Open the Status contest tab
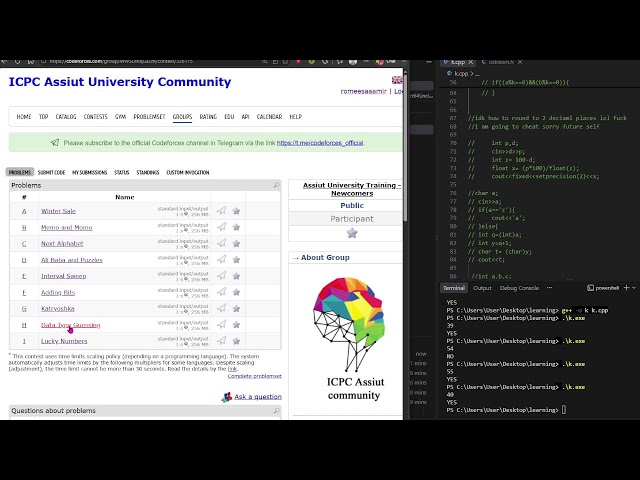 tap(122, 172)
